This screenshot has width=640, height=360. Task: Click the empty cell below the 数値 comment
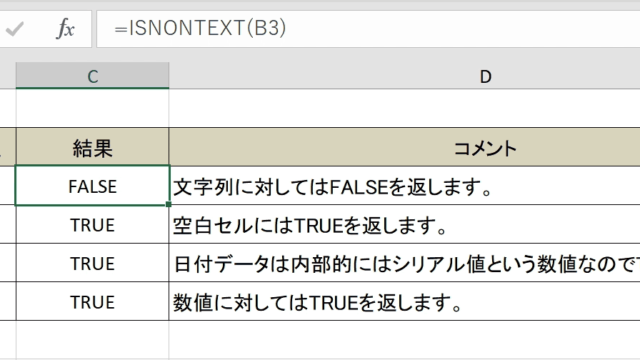404,340
